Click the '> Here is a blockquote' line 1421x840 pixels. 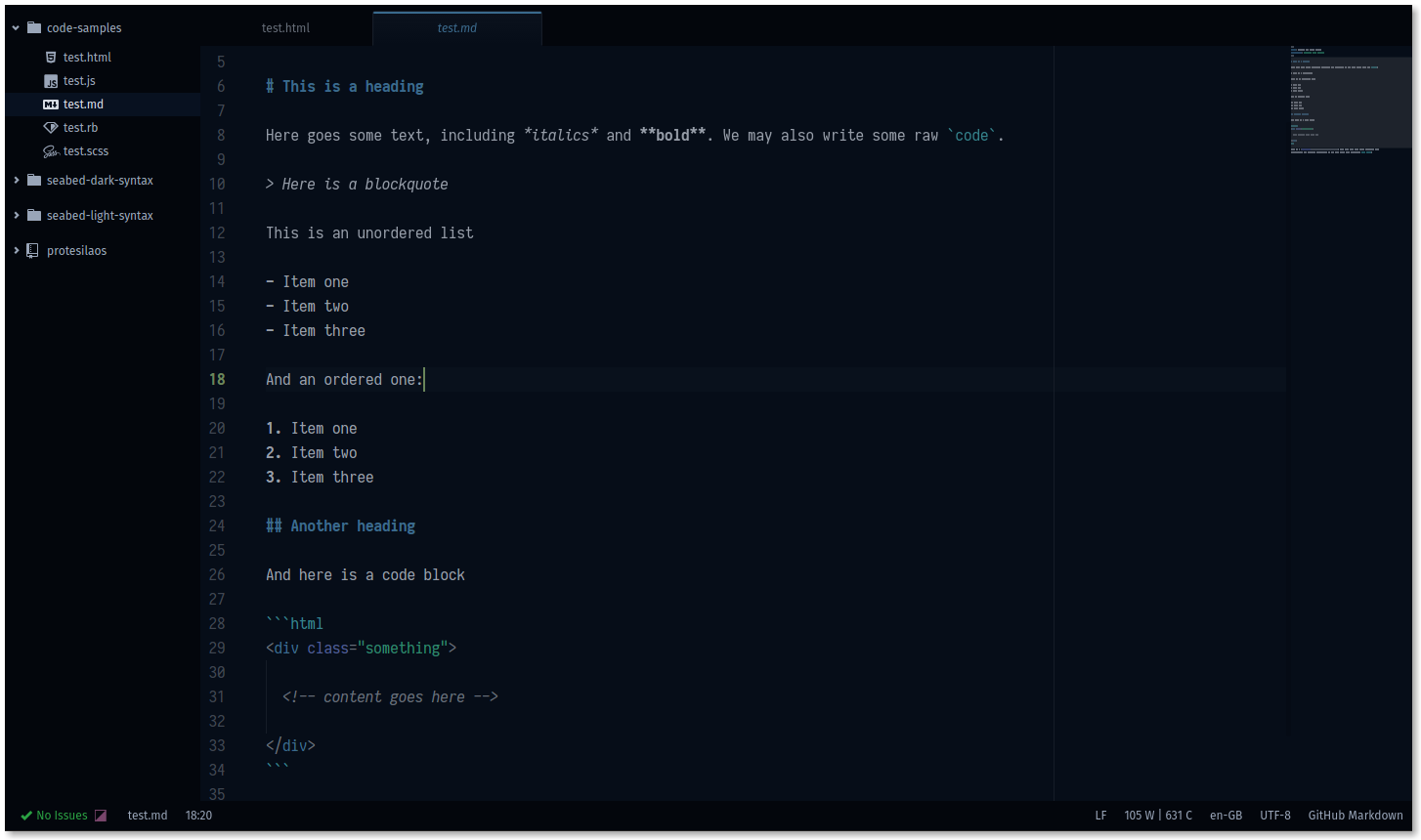tap(357, 185)
